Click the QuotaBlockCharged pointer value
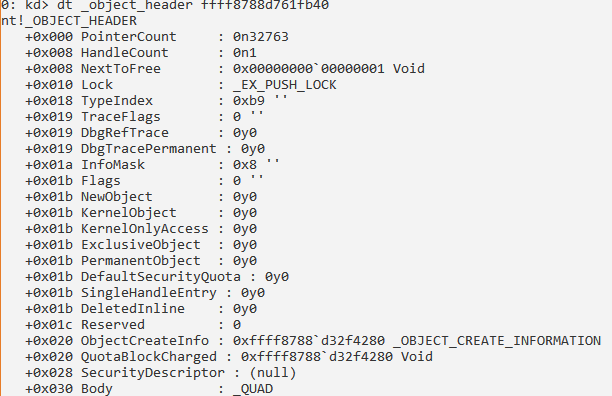 tap(317, 357)
